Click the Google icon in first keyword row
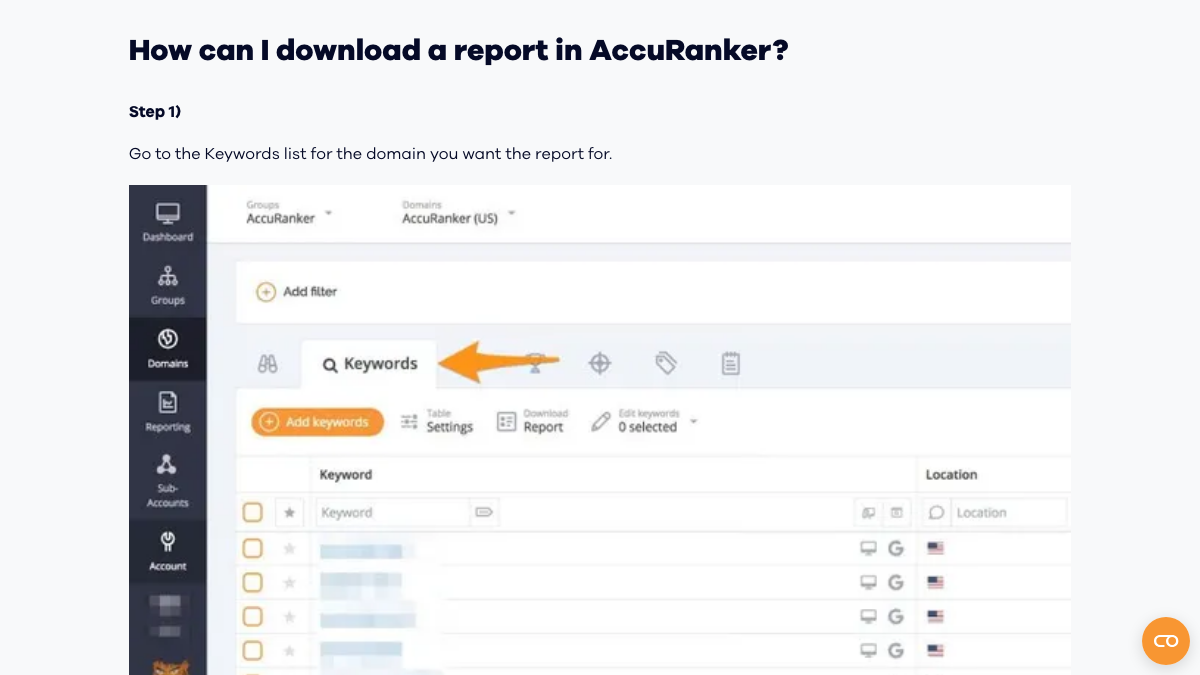1200x675 pixels. coord(896,548)
